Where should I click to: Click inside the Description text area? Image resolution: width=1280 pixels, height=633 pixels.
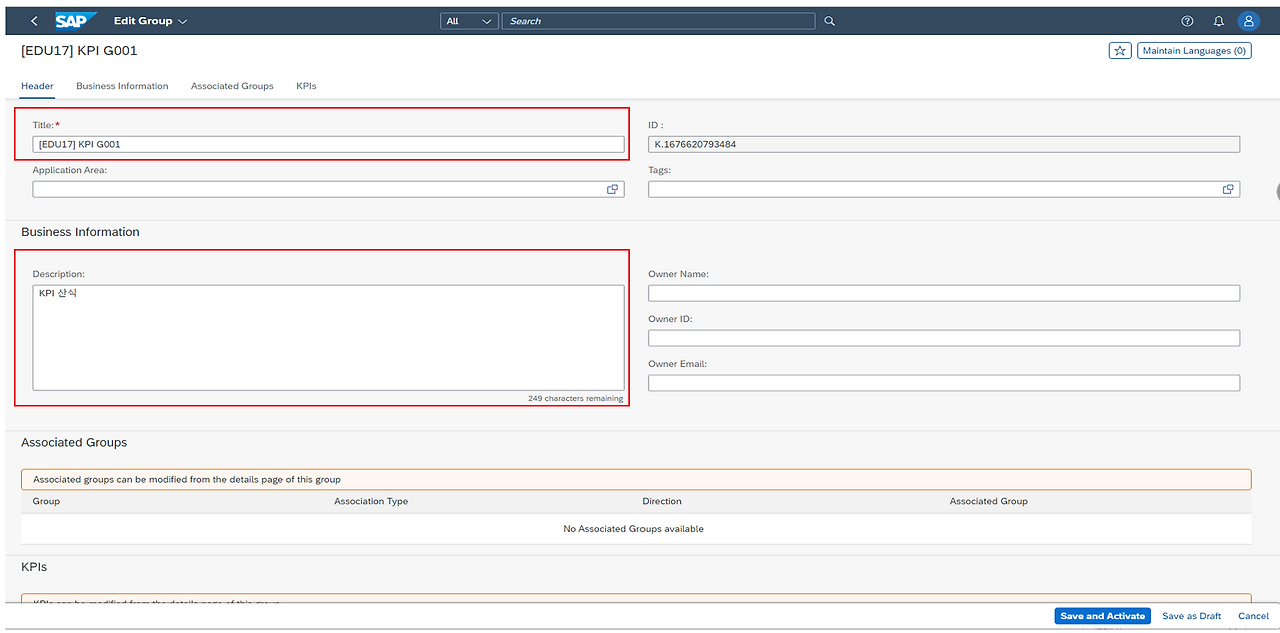(x=330, y=335)
